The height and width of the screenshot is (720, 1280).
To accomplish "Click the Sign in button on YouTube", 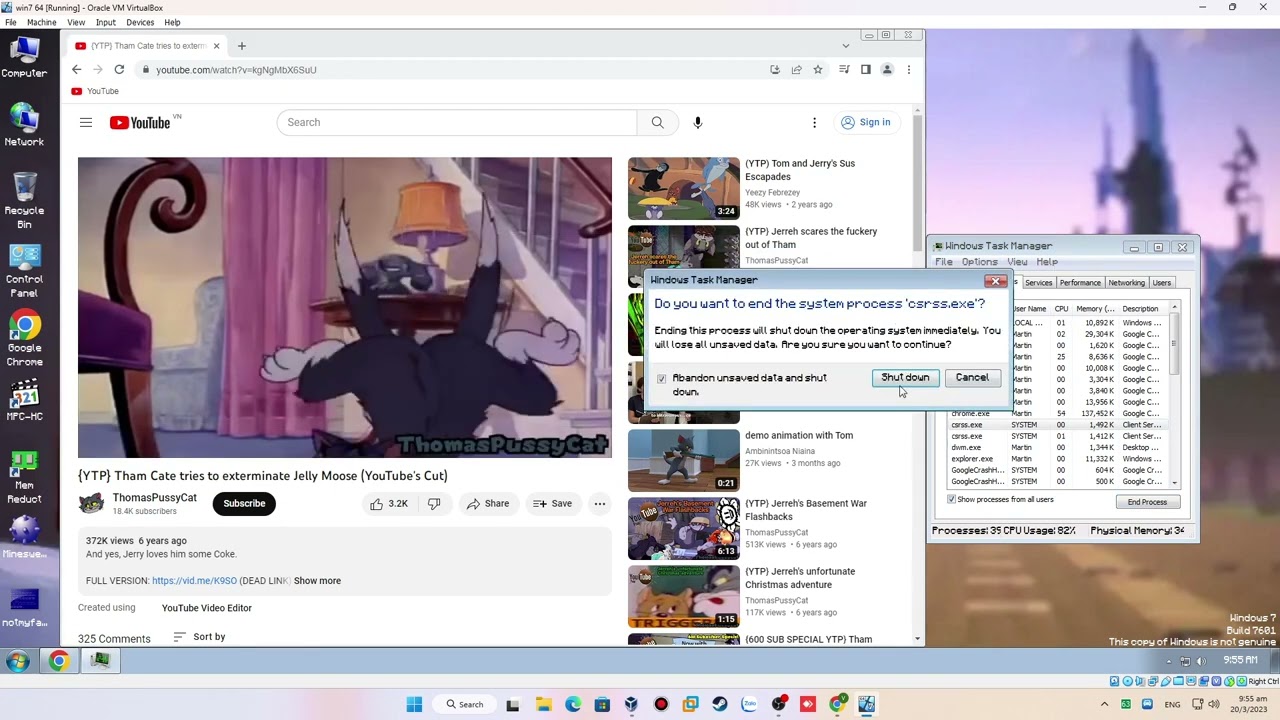I will click(865, 122).
